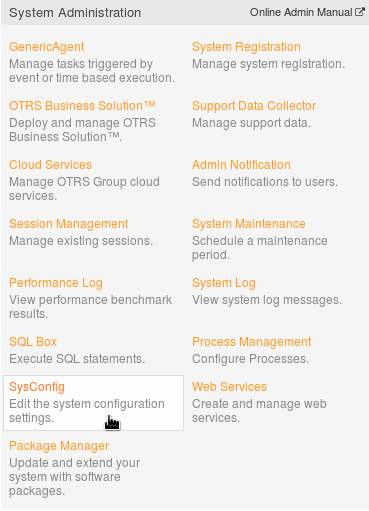
Task: Click the highlighted SysConfig description box
Action: [x=93, y=403]
